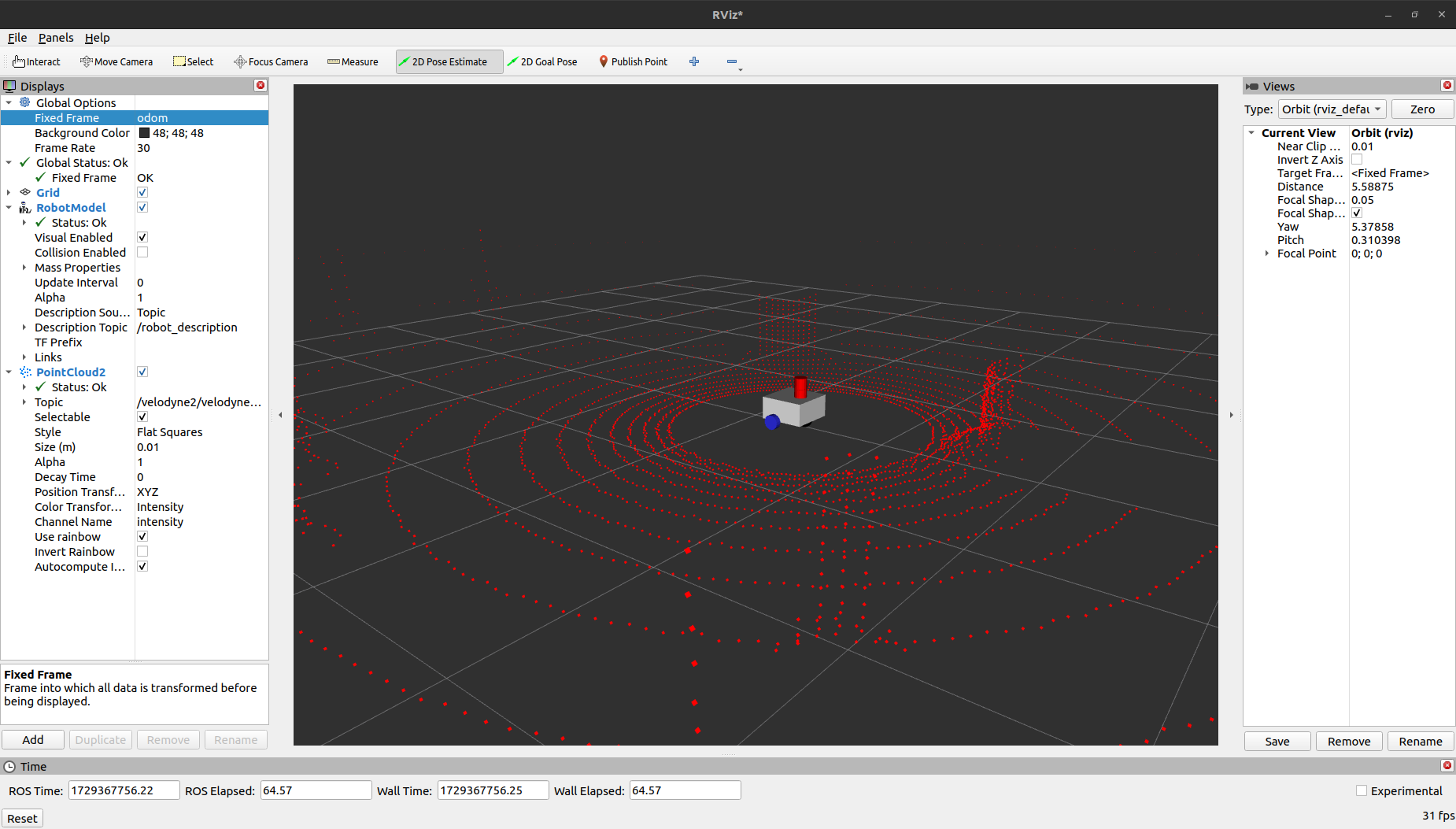Click the minus remove-tool icon
Image resolution: width=1456 pixels, height=829 pixels.
[732, 61]
